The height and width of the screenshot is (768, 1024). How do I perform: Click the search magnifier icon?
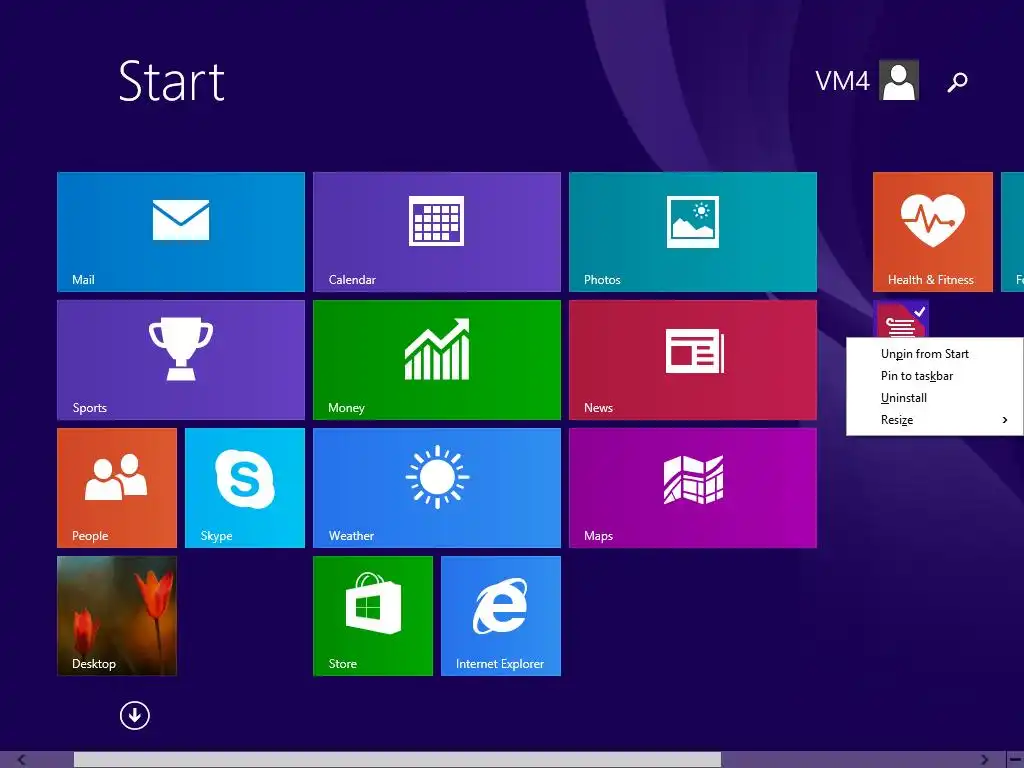click(957, 82)
